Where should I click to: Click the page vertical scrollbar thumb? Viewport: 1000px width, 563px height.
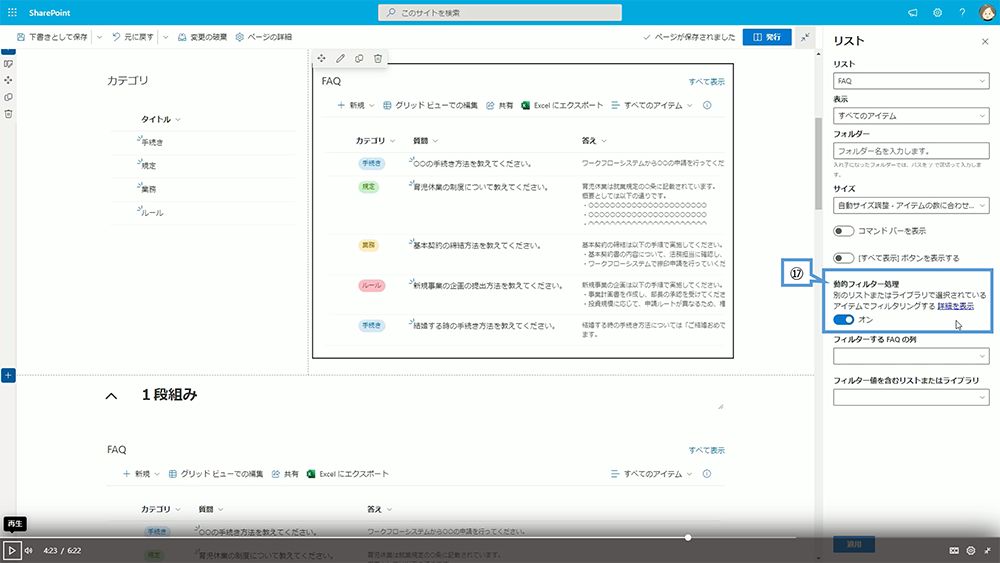click(x=818, y=164)
